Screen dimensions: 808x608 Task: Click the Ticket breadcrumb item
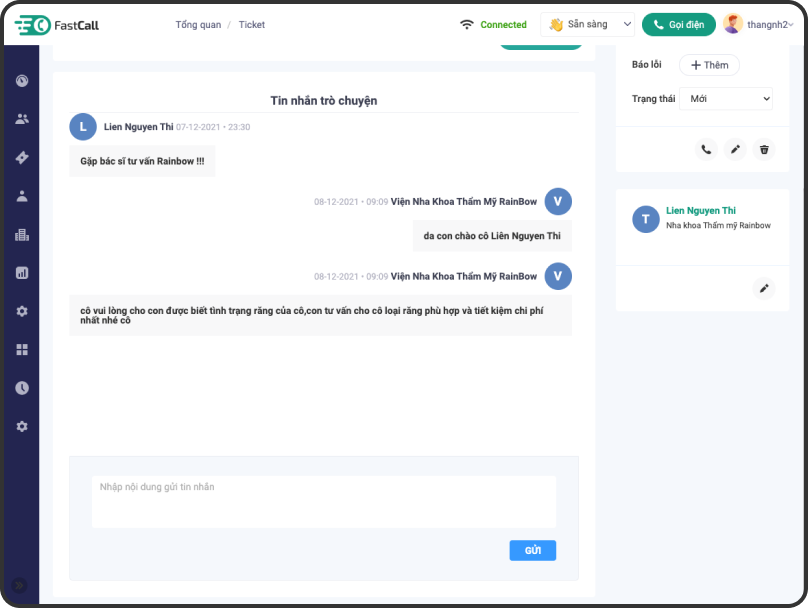[x=252, y=25]
